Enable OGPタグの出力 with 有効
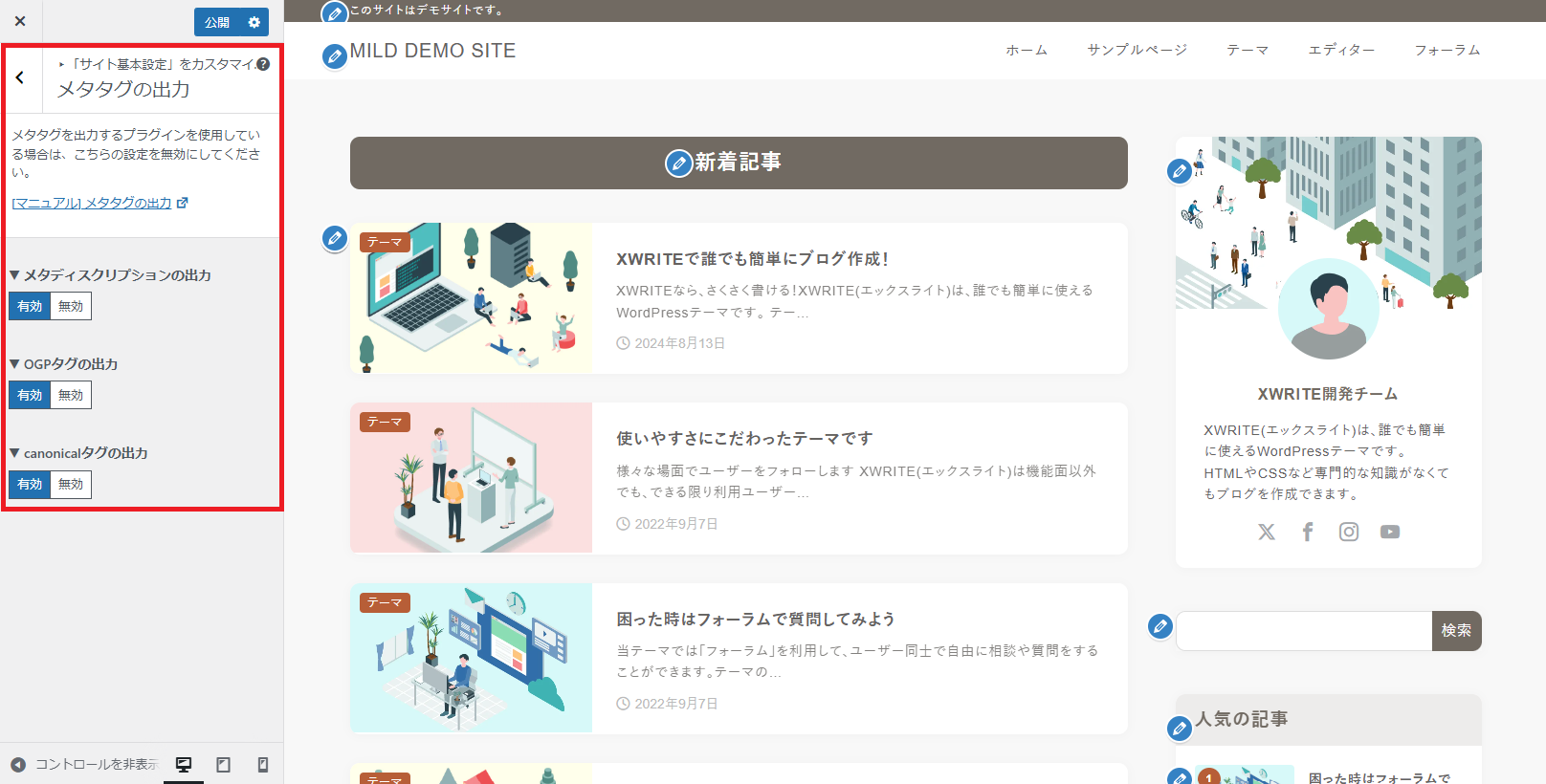 point(30,395)
